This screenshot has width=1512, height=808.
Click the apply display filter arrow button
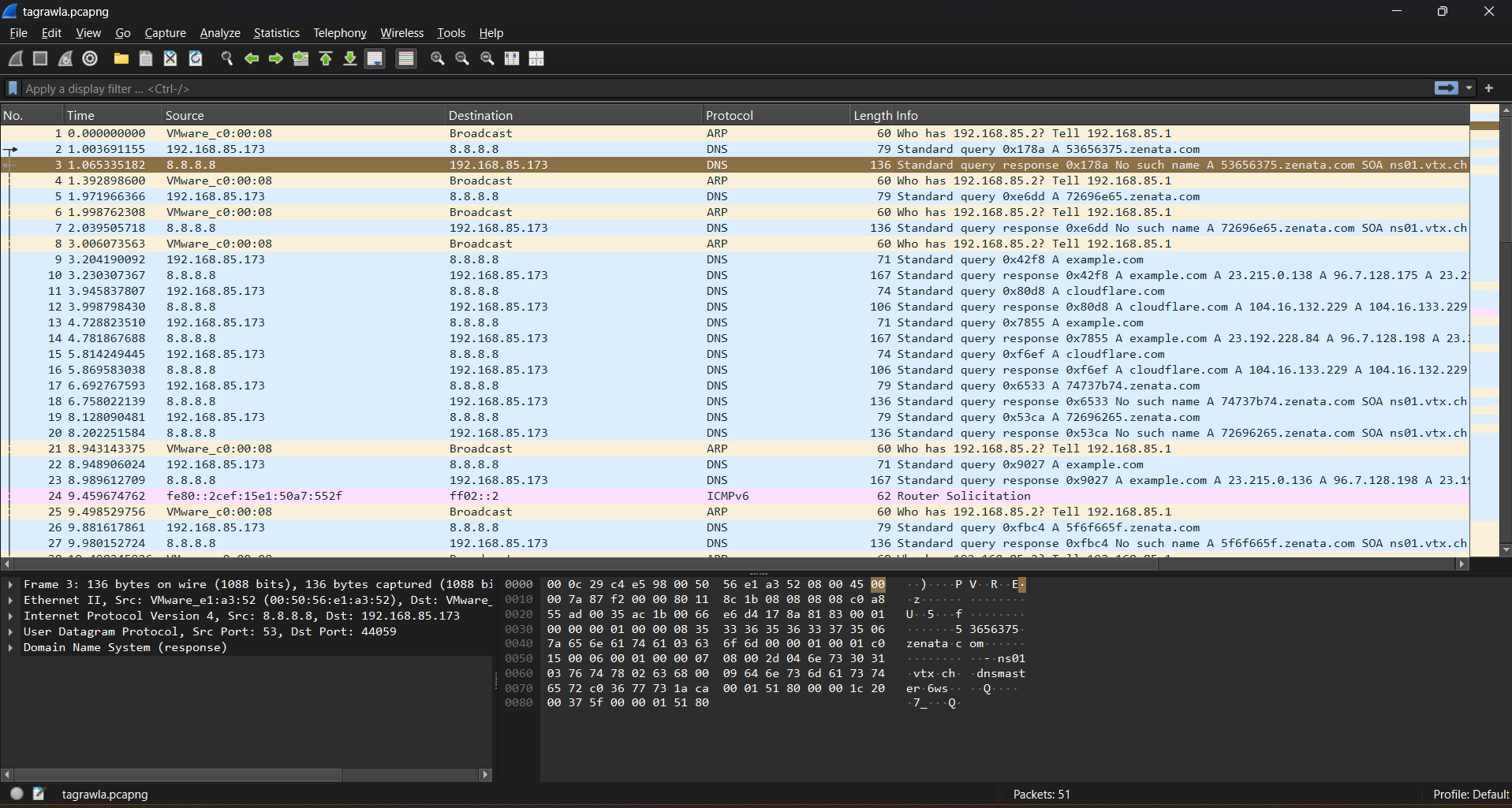point(1446,88)
